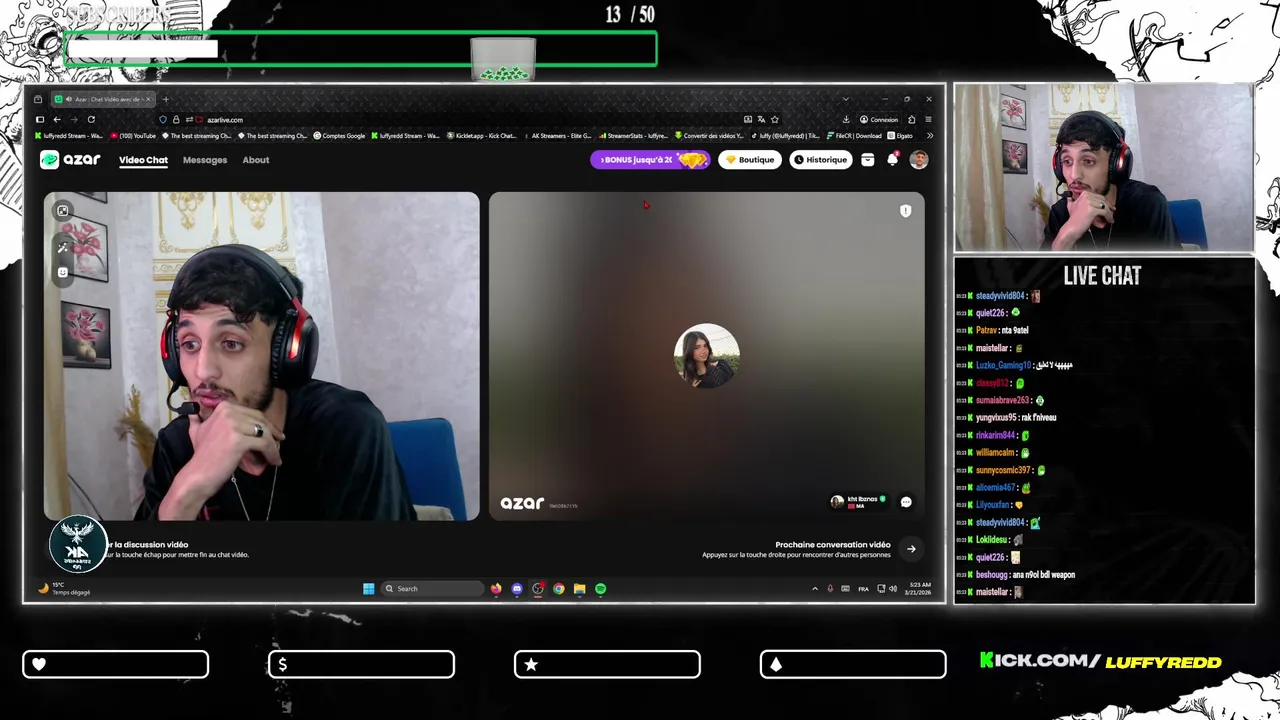Open Chrome from the taskbar
Viewport: 1280px width, 720px height.
559,589
